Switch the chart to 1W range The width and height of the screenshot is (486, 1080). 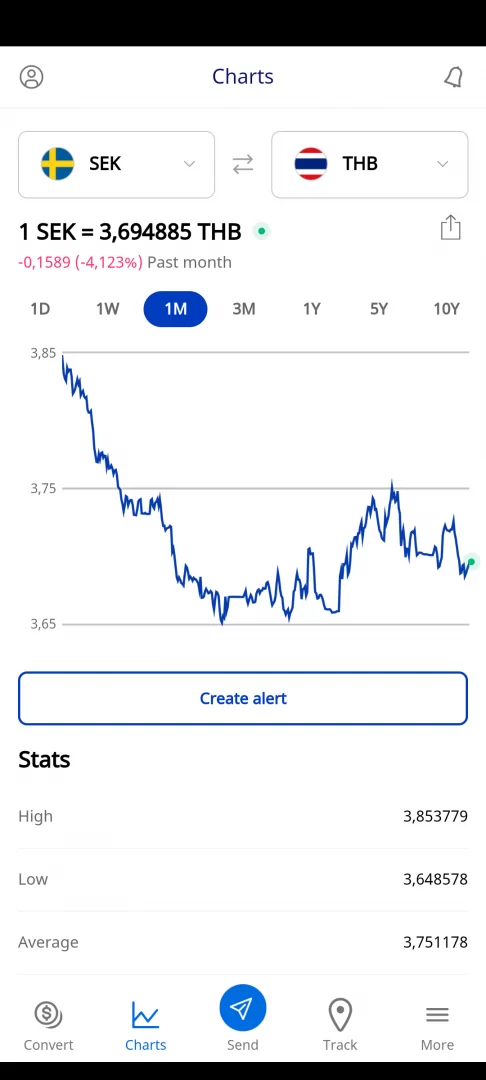point(107,309)
